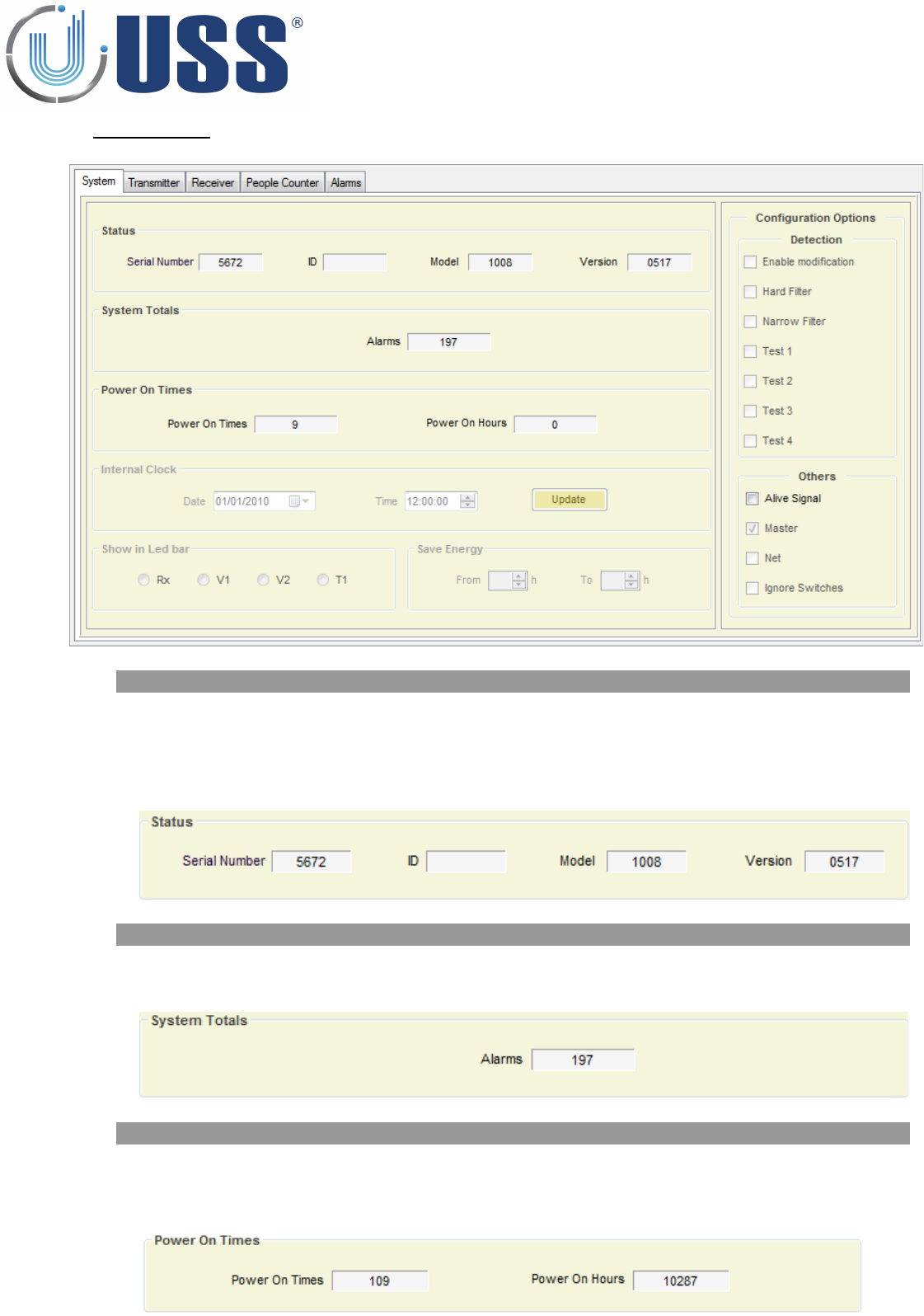This screenshot has width=924, height=1316.
Task: Click the Power On Hours field showing 10287
Action: pyautogui.click(x=681, y=1281)
